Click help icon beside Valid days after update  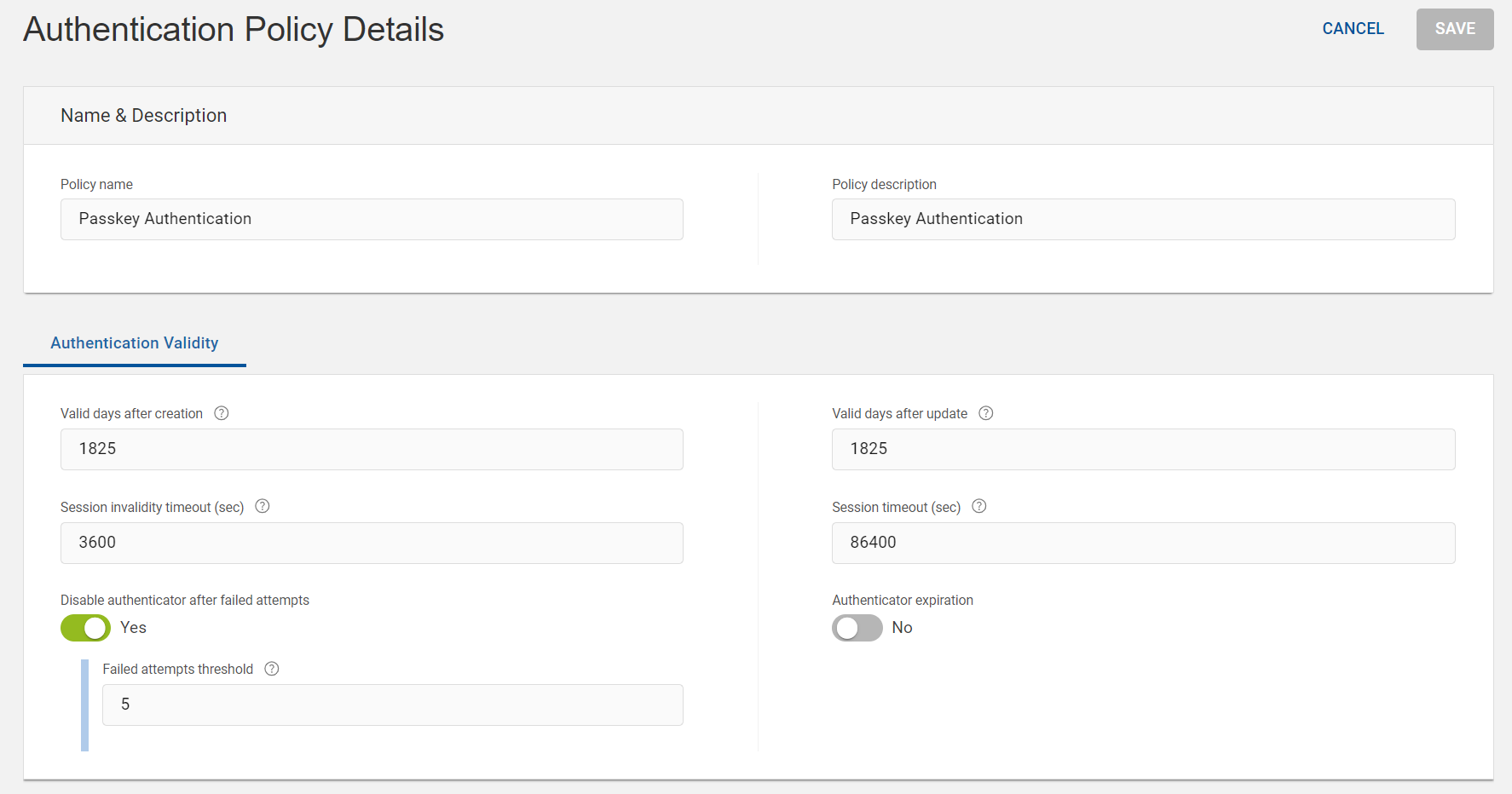pos(986,413)
